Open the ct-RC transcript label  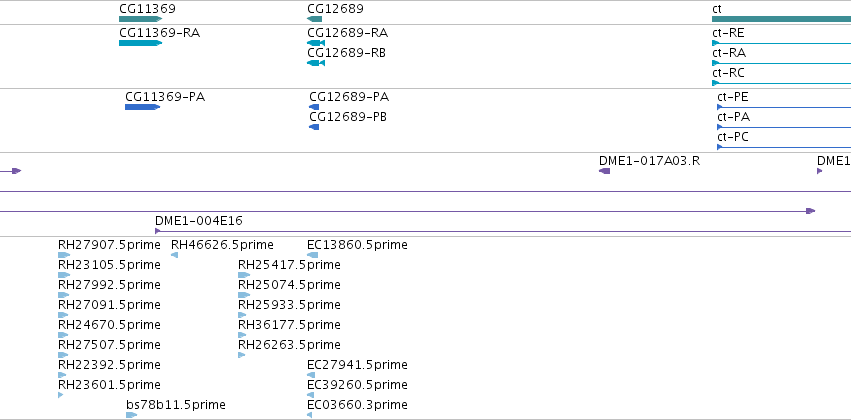pos(728,73)
